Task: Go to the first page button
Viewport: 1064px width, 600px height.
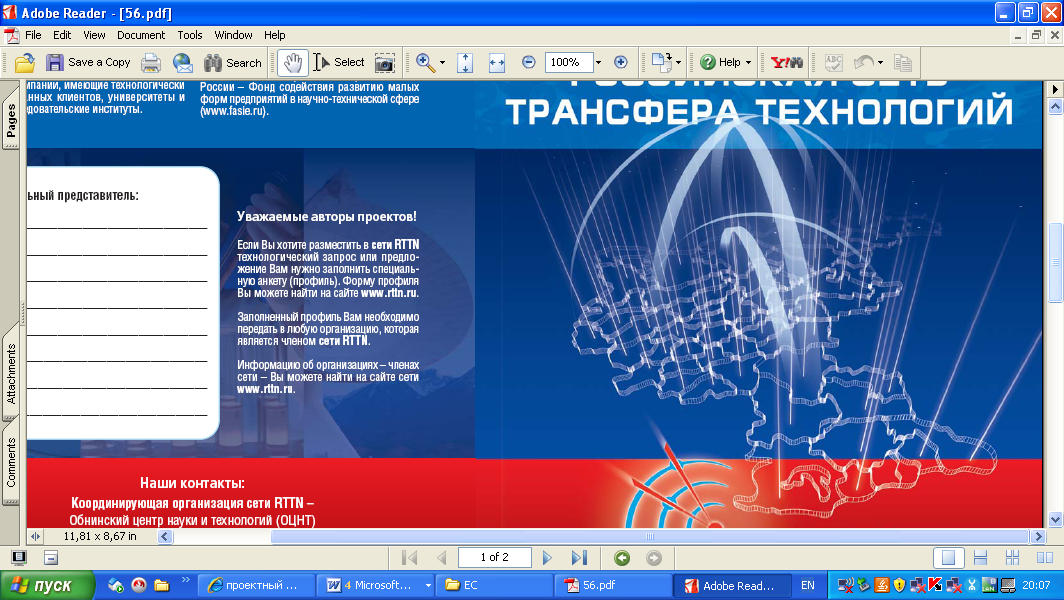Action: point(409,558)
